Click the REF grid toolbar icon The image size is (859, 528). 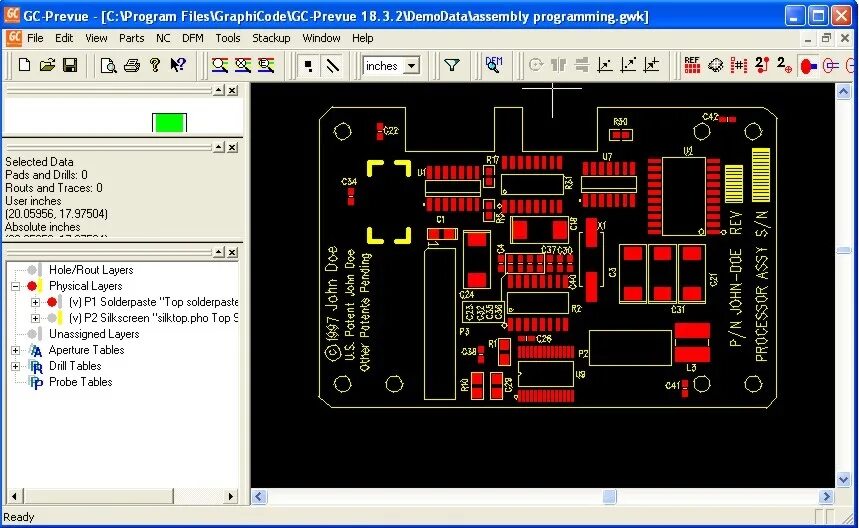(x=692, y=65)
